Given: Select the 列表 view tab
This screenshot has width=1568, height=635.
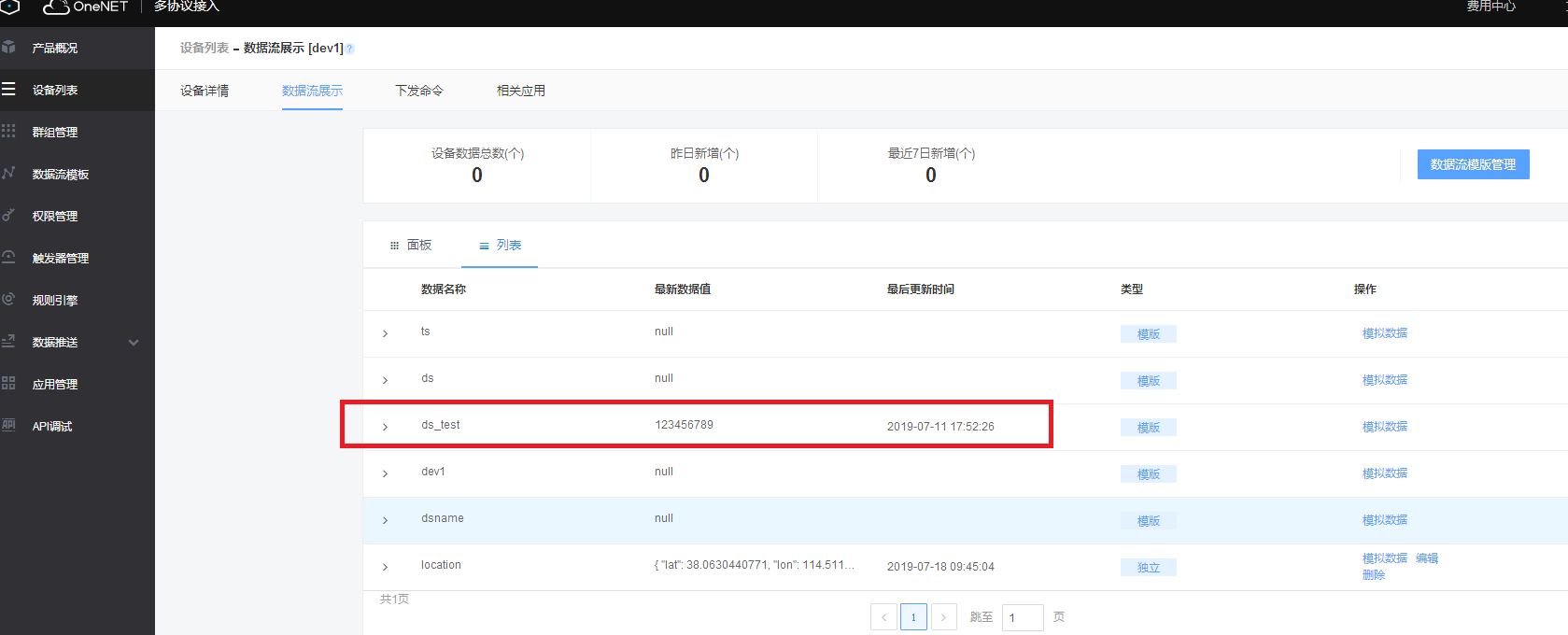Looking at the screenshot, I should pyautogui.click(x=500, y=245).
